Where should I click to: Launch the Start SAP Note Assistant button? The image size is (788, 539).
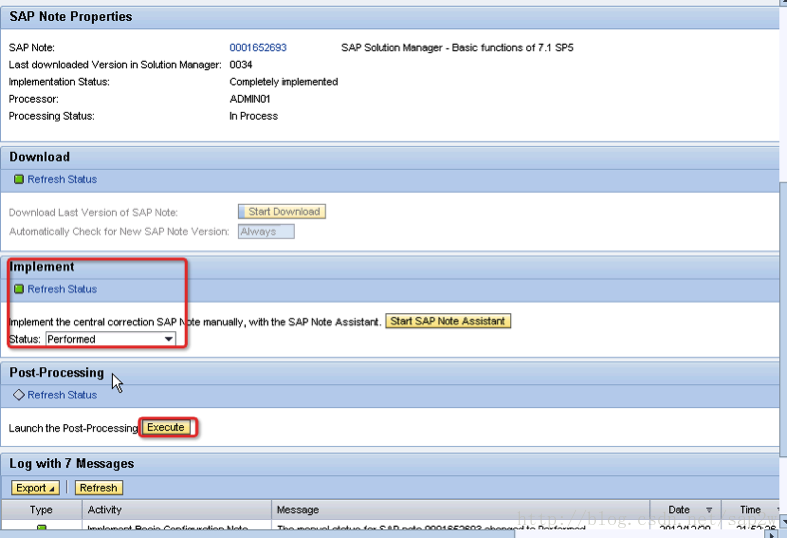[448, 321]
